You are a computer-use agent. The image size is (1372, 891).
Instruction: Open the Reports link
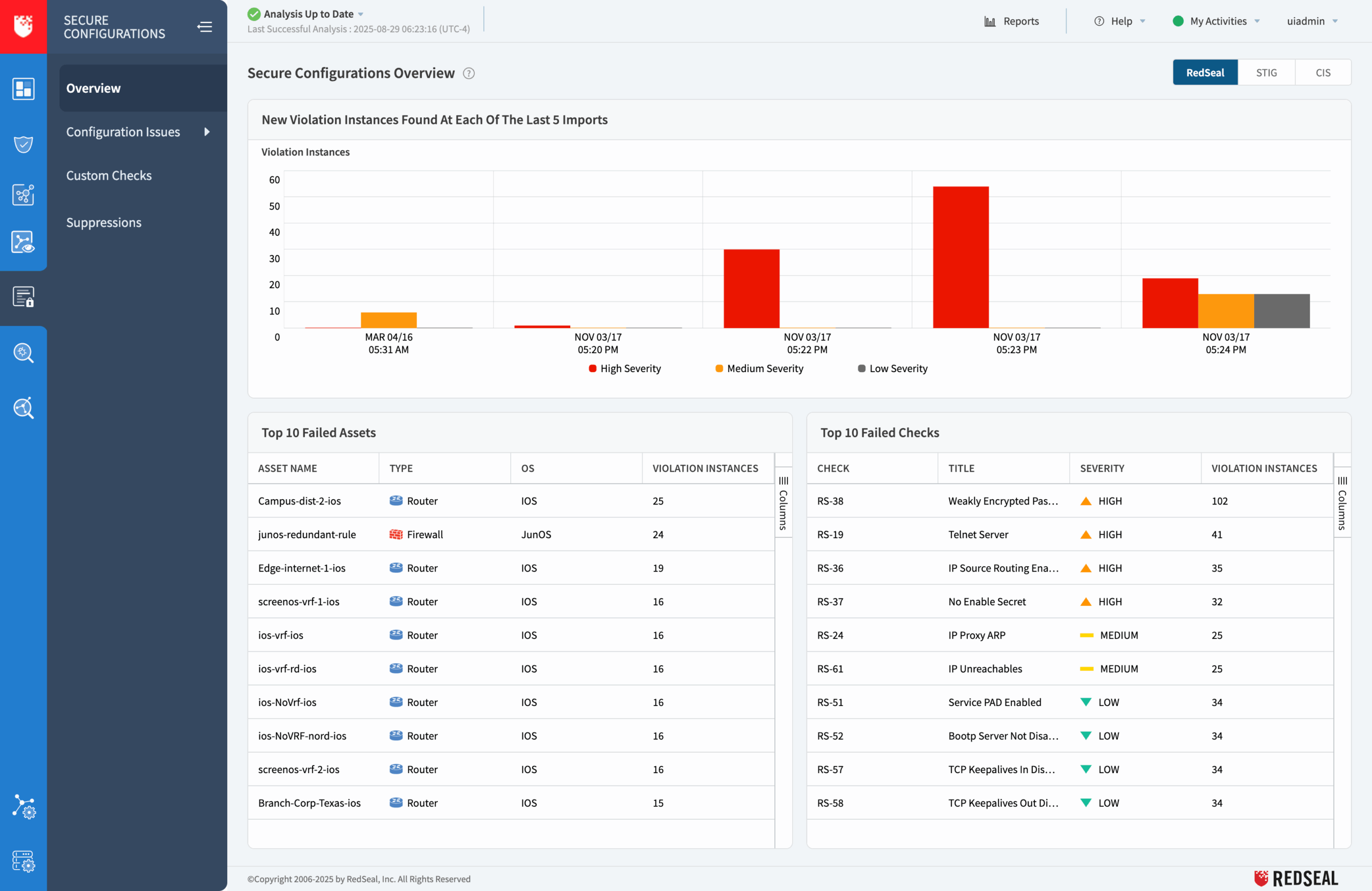1012,21
